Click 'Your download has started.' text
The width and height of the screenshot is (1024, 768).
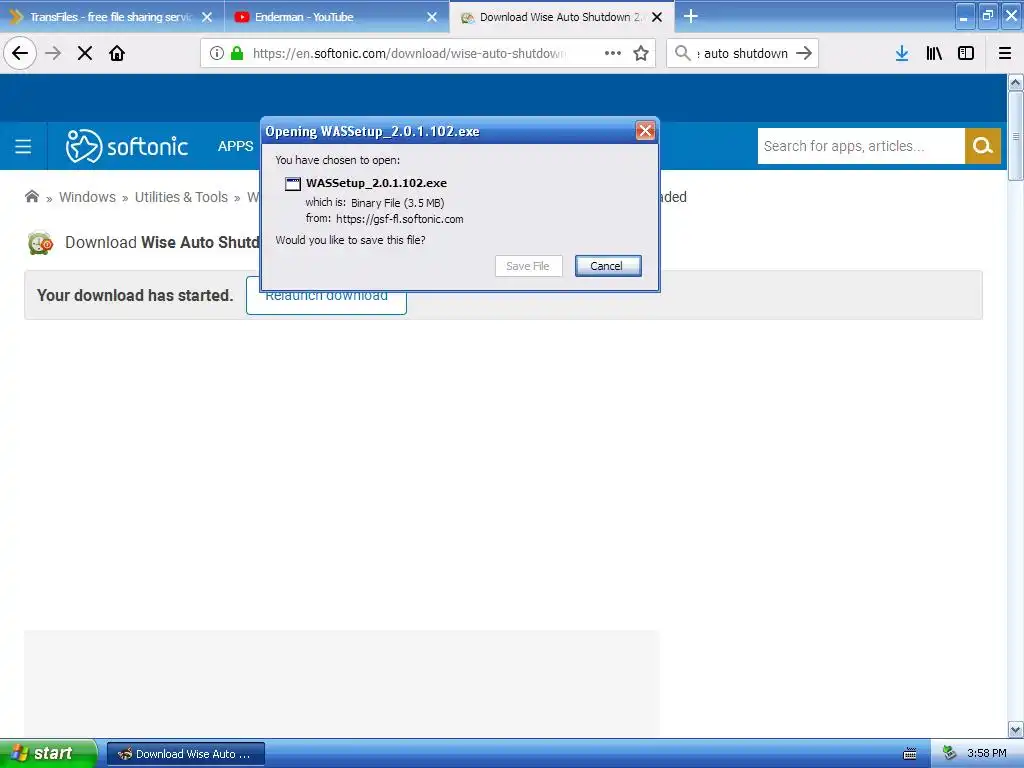tap(135, 295)
